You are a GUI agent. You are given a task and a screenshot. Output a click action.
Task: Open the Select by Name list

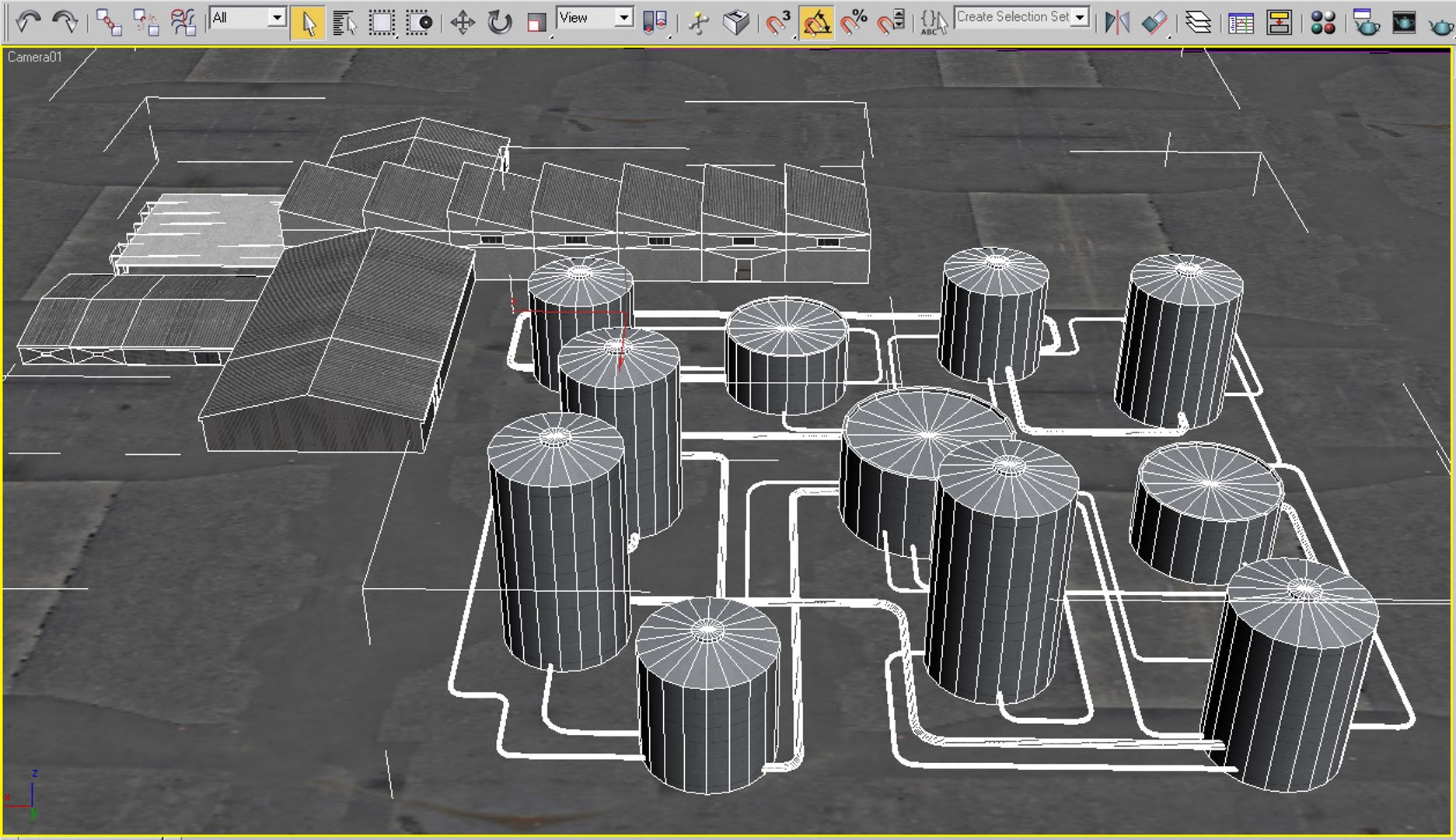point(344,22)
